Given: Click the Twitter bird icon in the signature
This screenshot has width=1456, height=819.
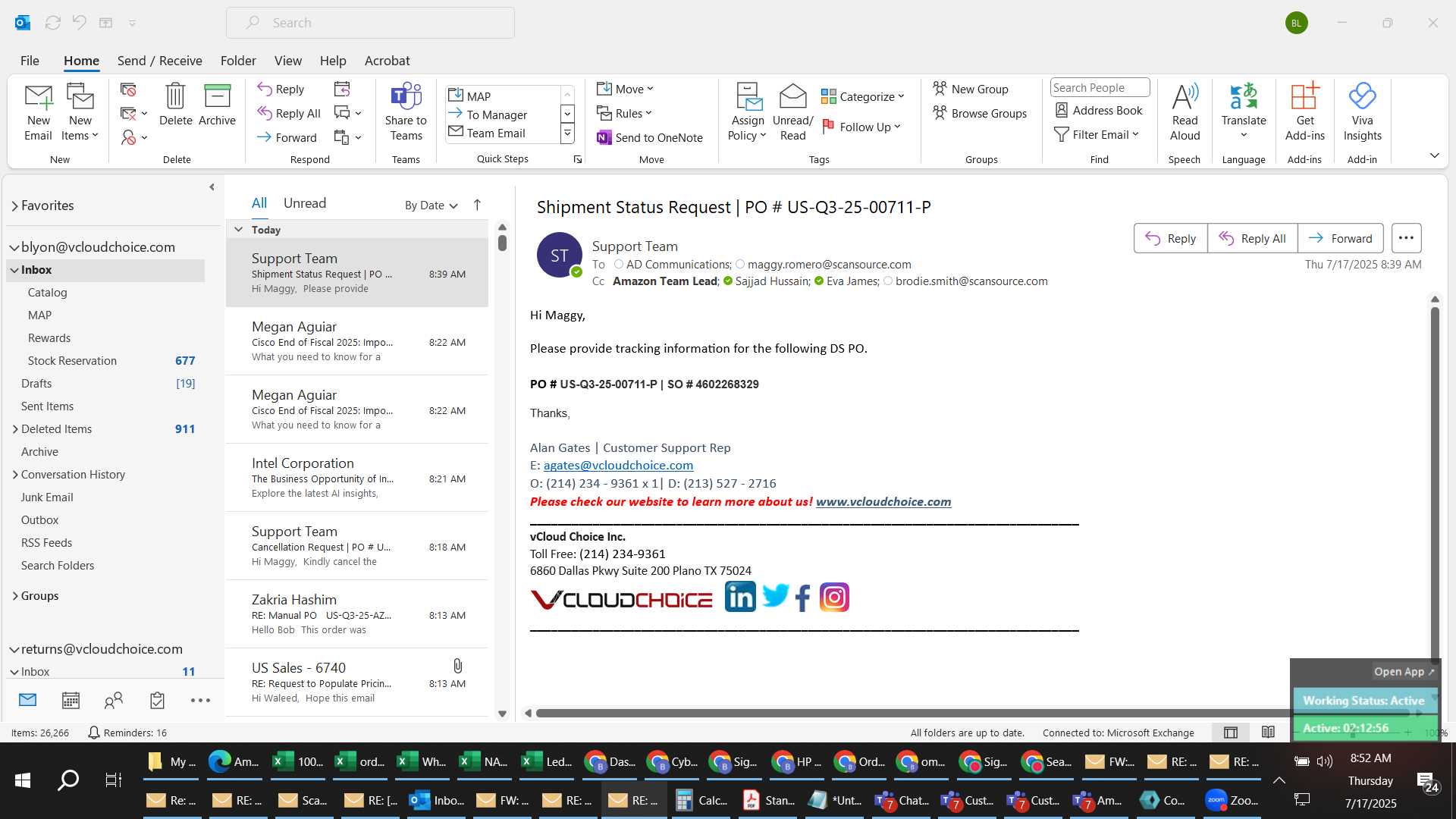Looking at the screenshot, I should (x=775, y=596).
